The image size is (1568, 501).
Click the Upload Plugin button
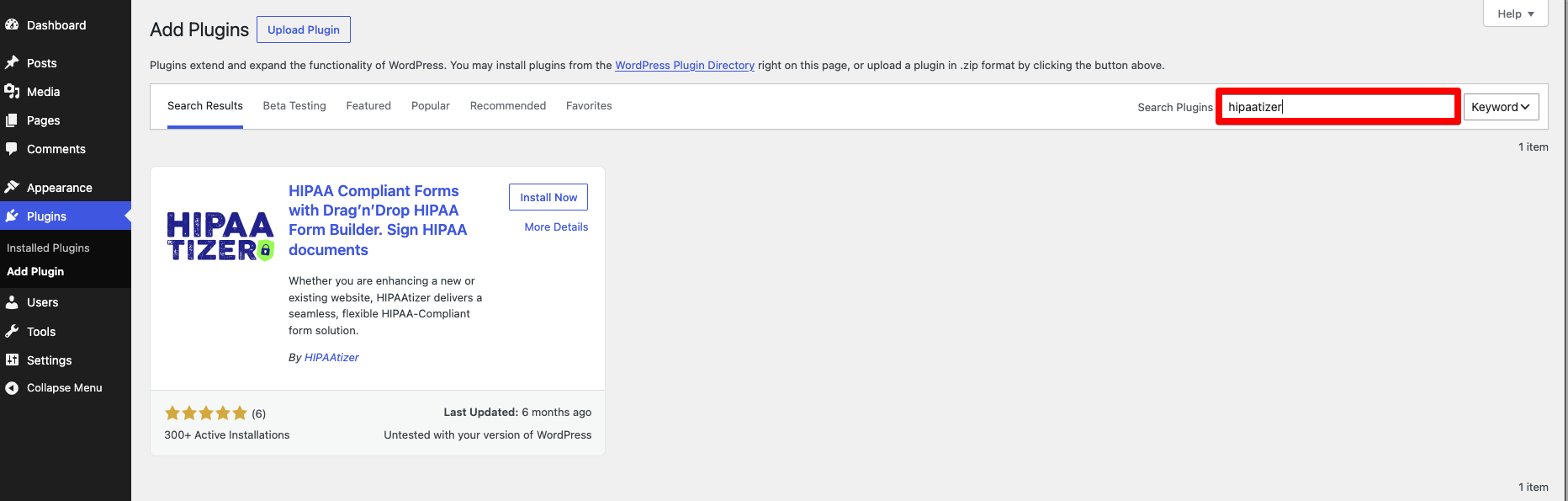point(304,29)
